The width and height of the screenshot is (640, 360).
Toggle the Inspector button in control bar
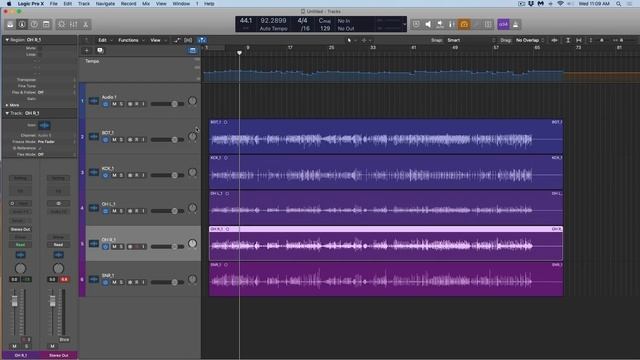(x=22, y=24)
